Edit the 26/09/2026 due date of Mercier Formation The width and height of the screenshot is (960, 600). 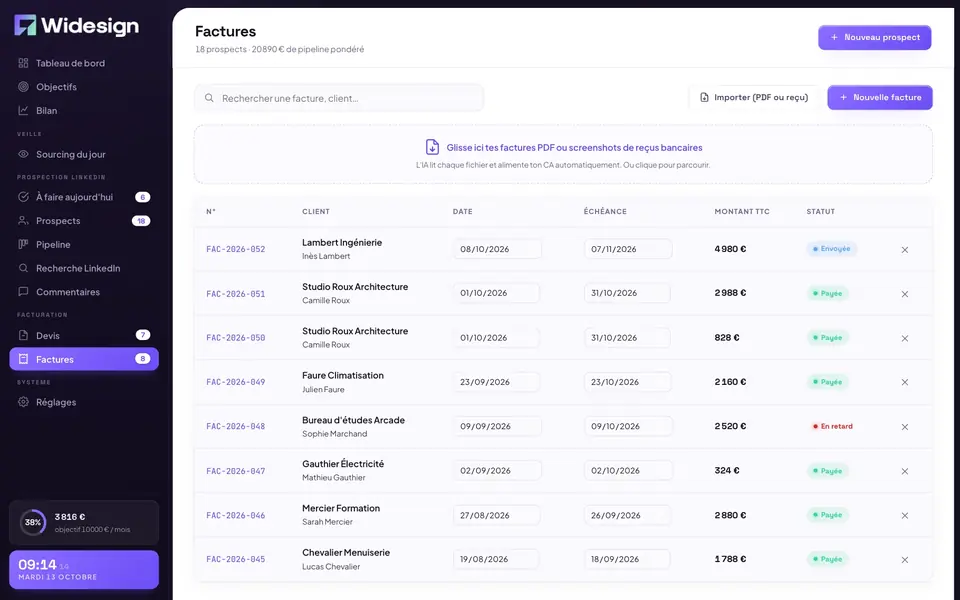(628, 516)
